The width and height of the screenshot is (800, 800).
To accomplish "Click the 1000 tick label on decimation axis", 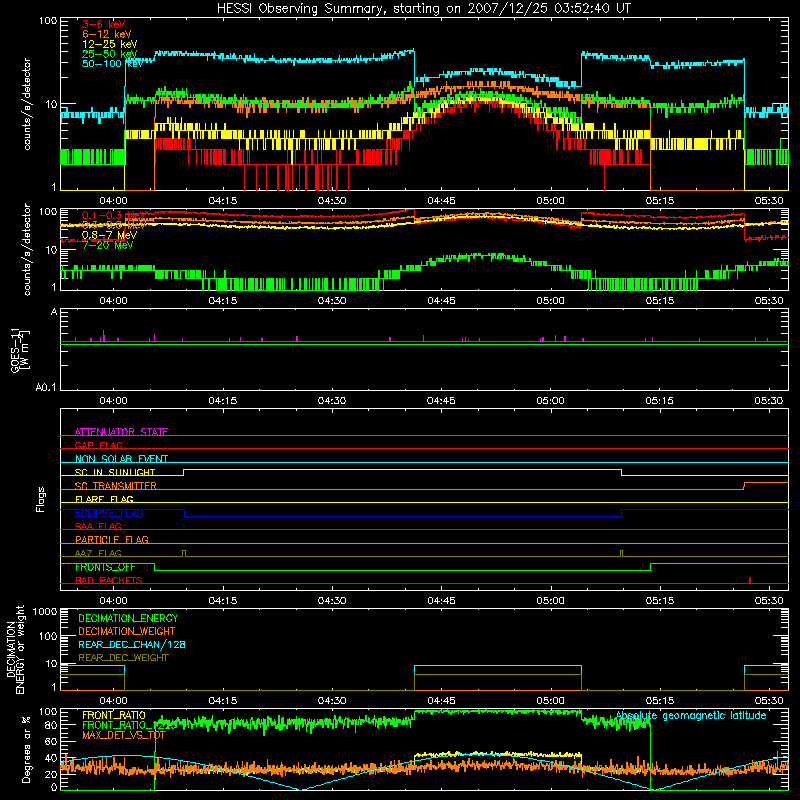I will click(x=45, y=612).
